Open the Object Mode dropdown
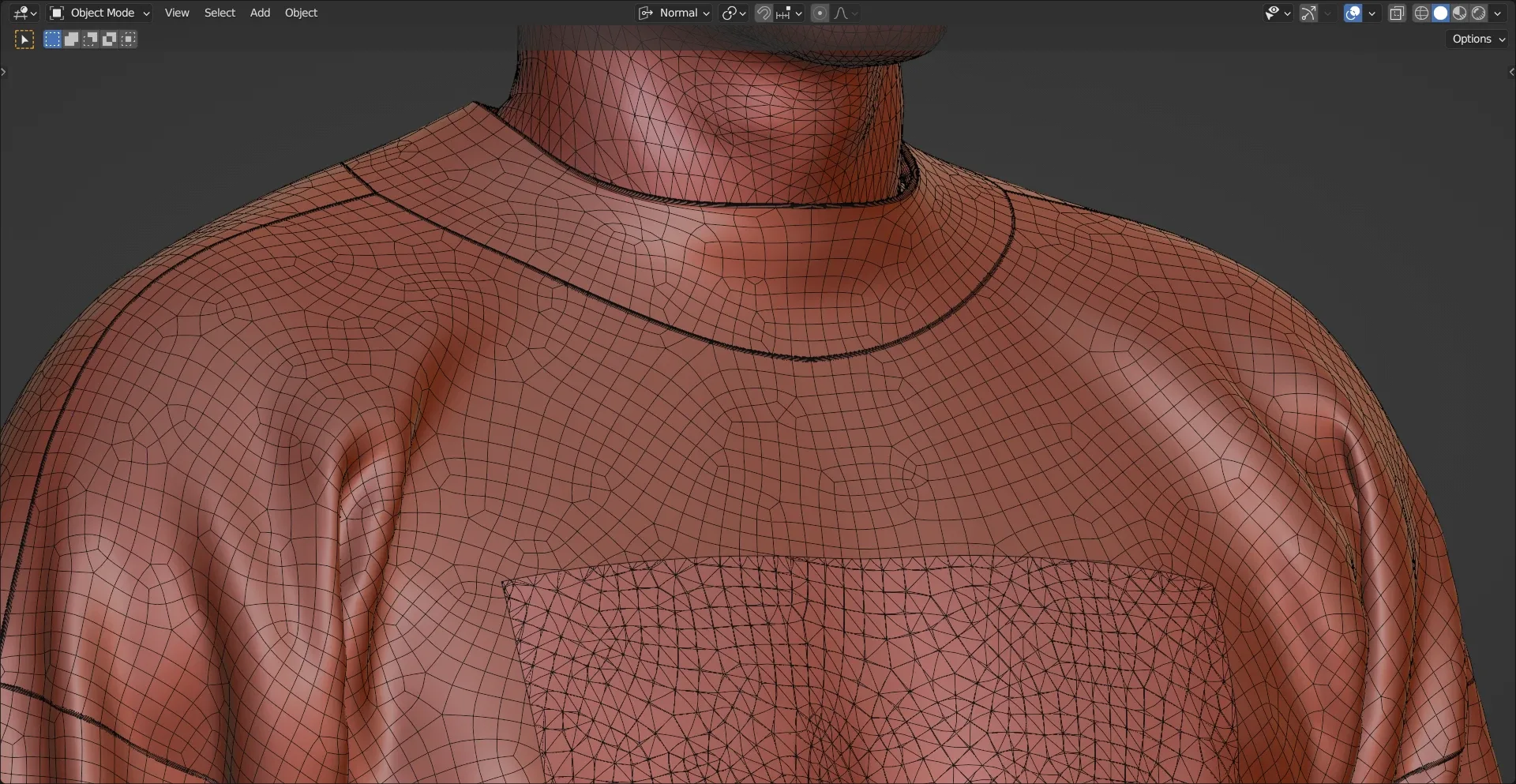The height and width of the screenshot is (784, 1516). (99, 13)
